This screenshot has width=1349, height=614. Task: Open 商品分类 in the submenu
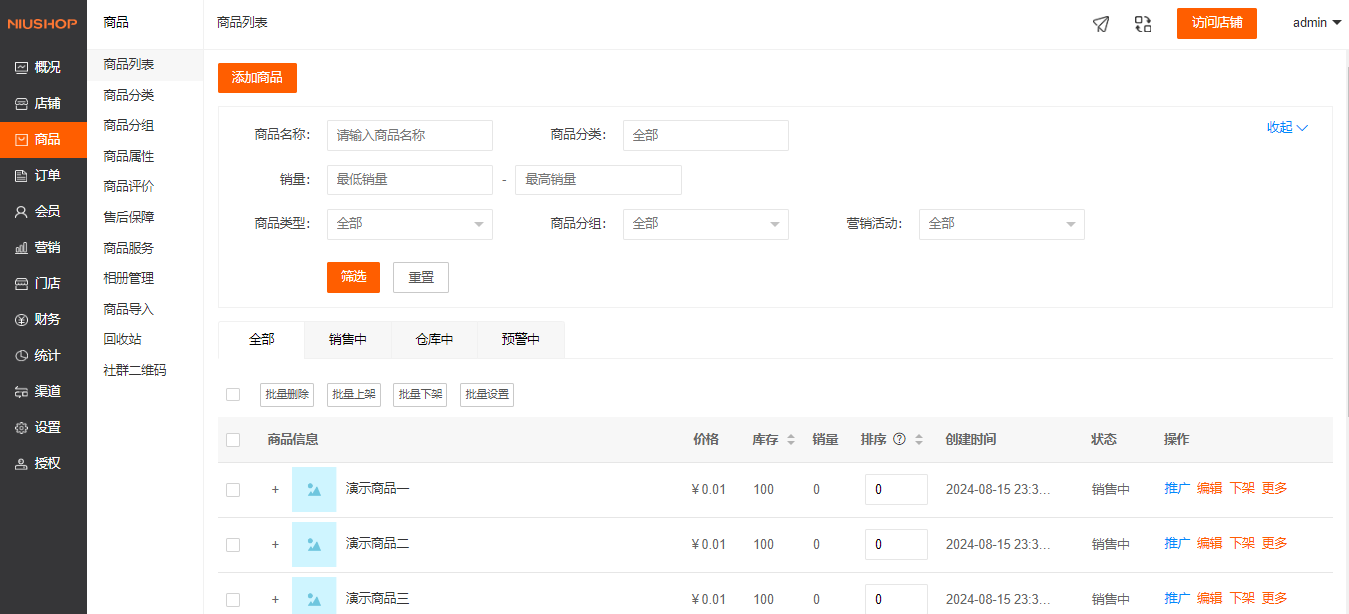pos(128,95)
